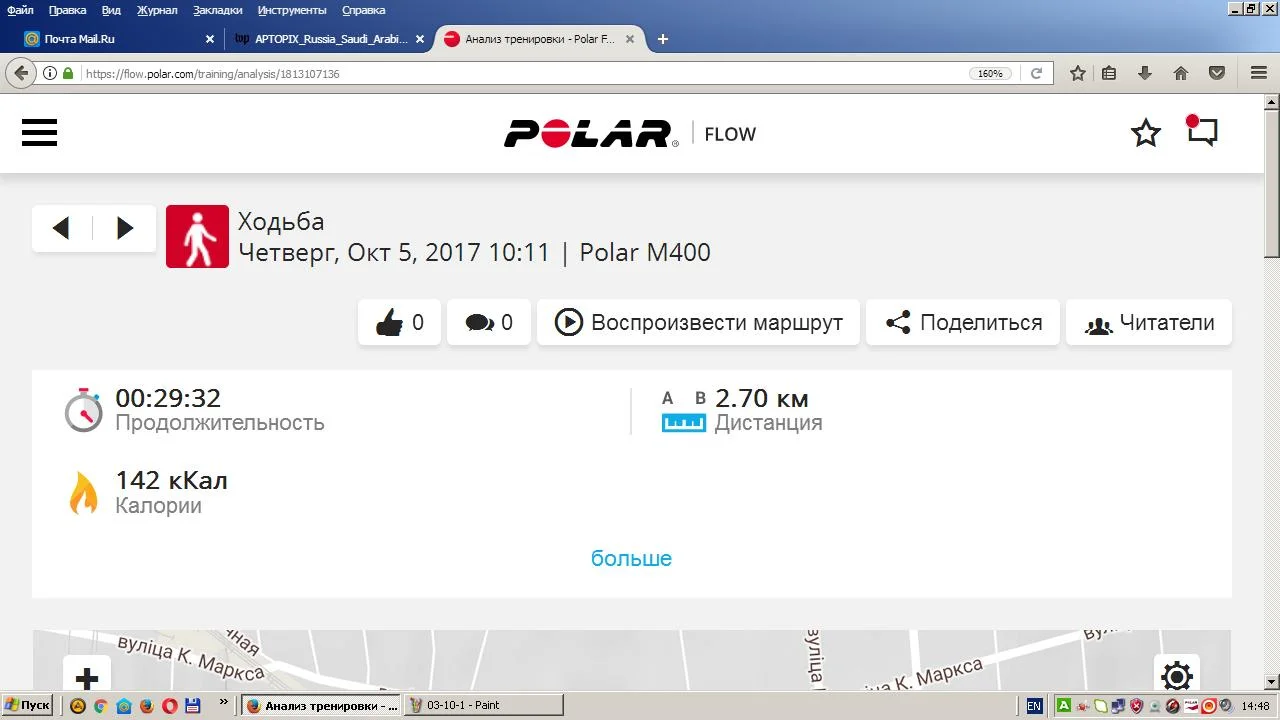1280x720 pixels.
Task: Go to previous training with left arrow
Action: coord(62,228)
